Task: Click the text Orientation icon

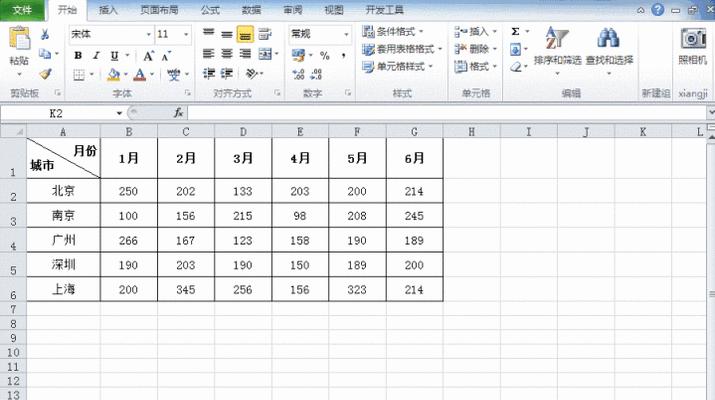Action: click(251, 73)
